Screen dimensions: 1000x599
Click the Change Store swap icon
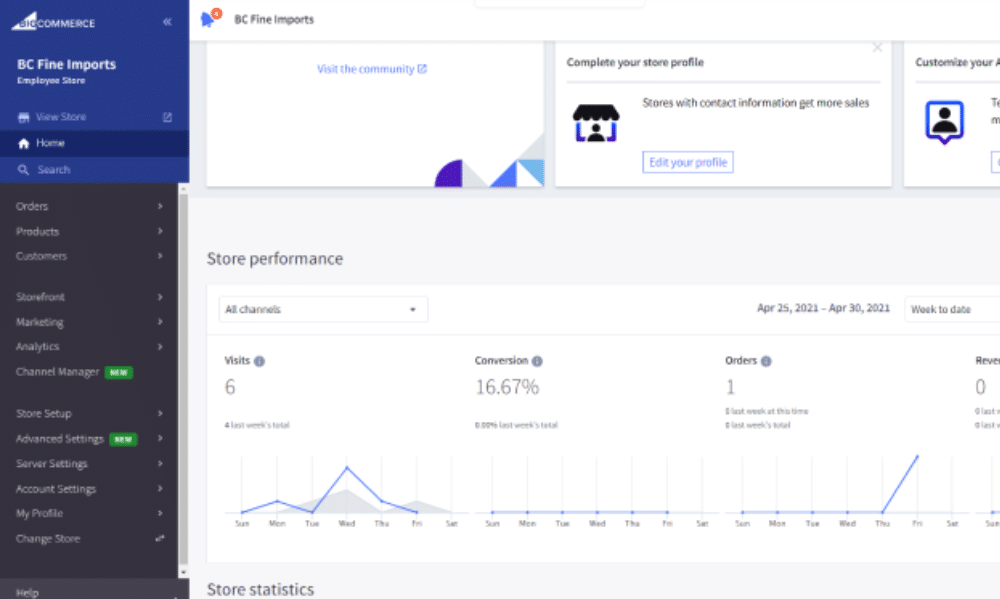(x=160, y=539)
